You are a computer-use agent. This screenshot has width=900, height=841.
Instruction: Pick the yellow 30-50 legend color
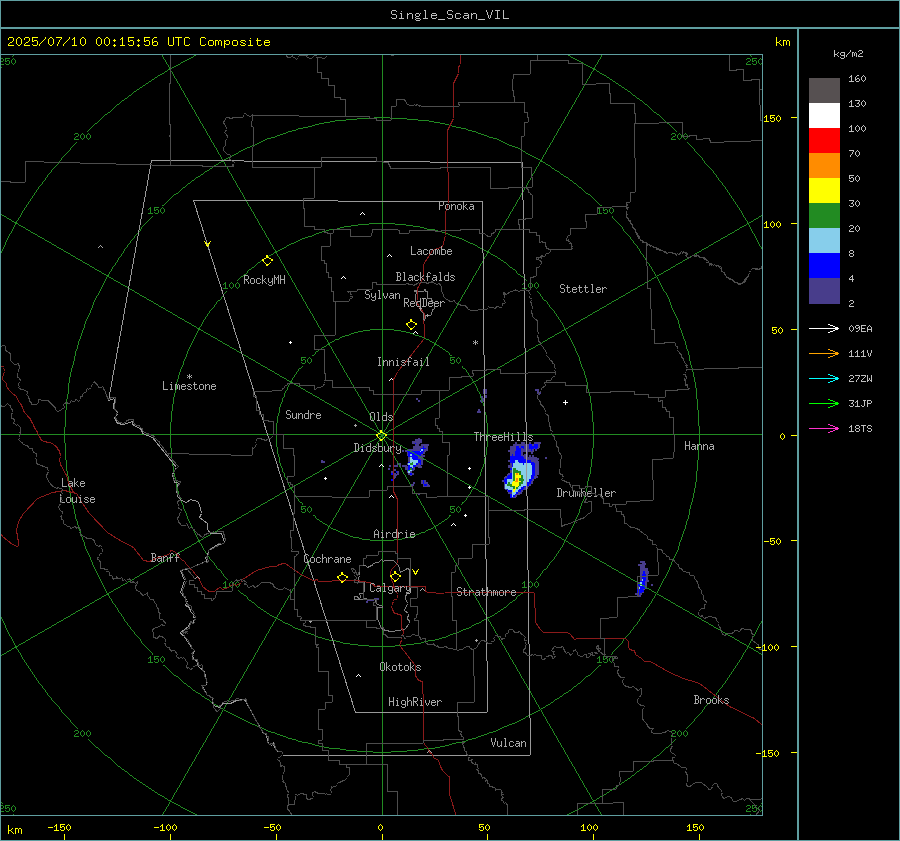pyautogui.click(x=824, y=191)
